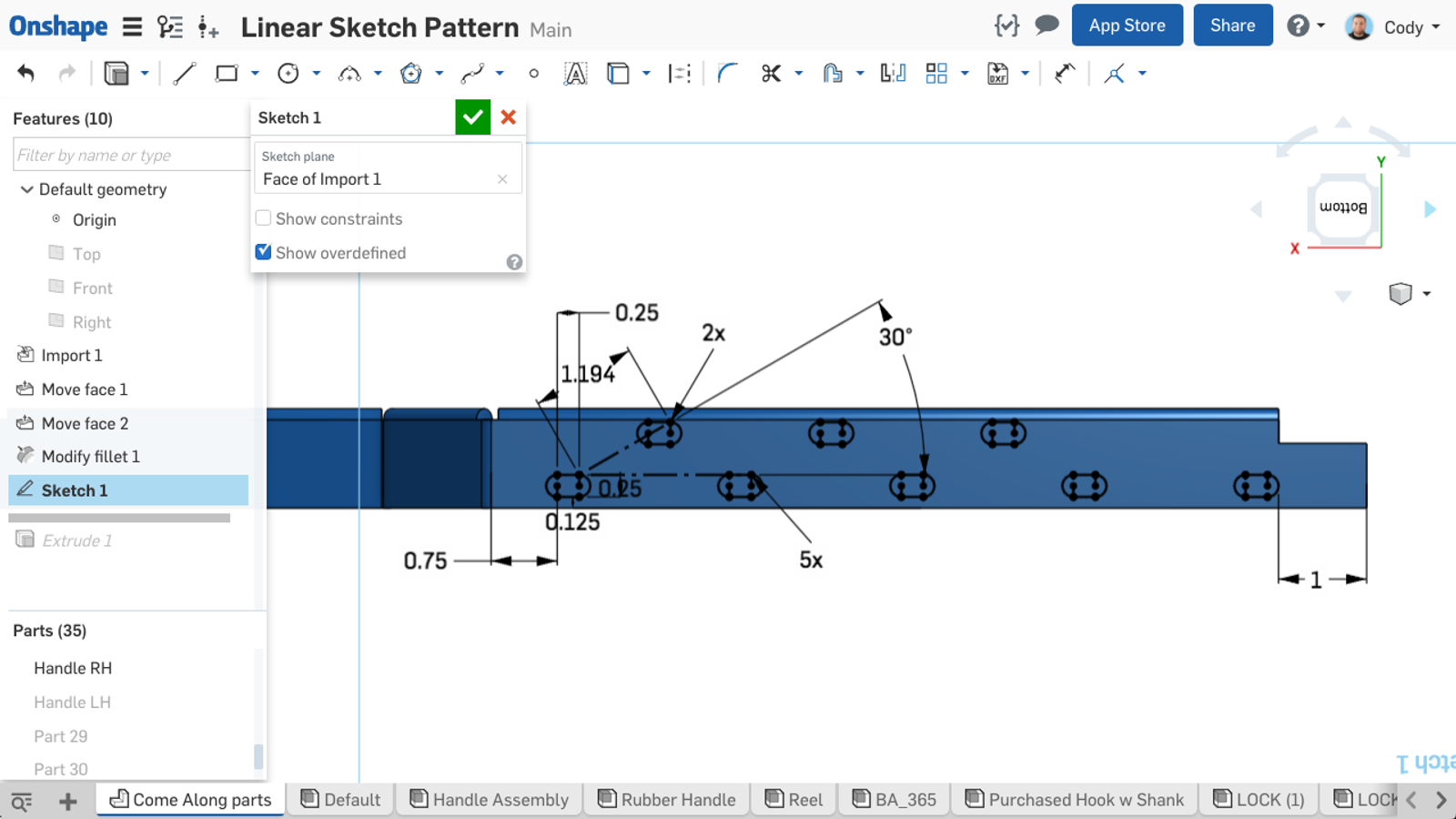
Task: Click the Undo icon
Action: point(25,73)
